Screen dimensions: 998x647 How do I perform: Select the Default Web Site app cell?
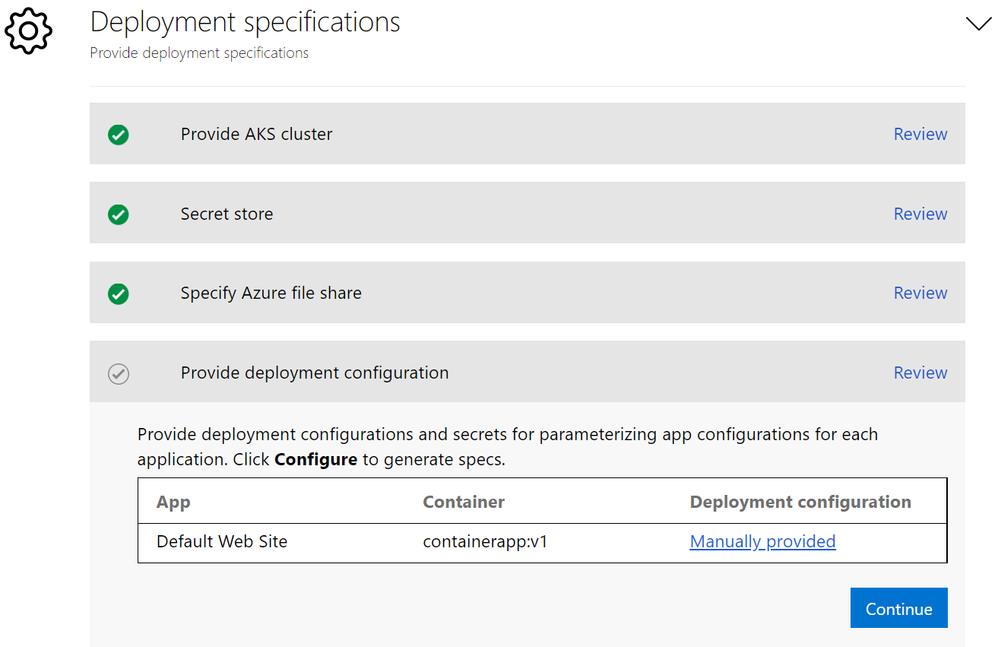click(x=222, y=542)
